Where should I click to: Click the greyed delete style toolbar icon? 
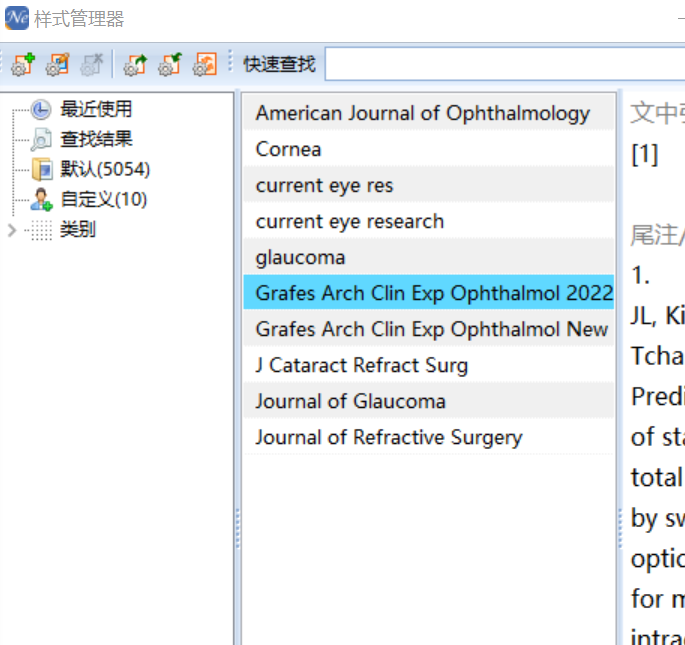(x=92, y=64)
